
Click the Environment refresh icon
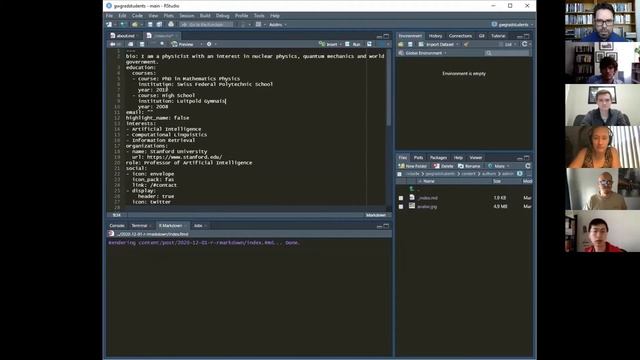click(x=524, y=44)
